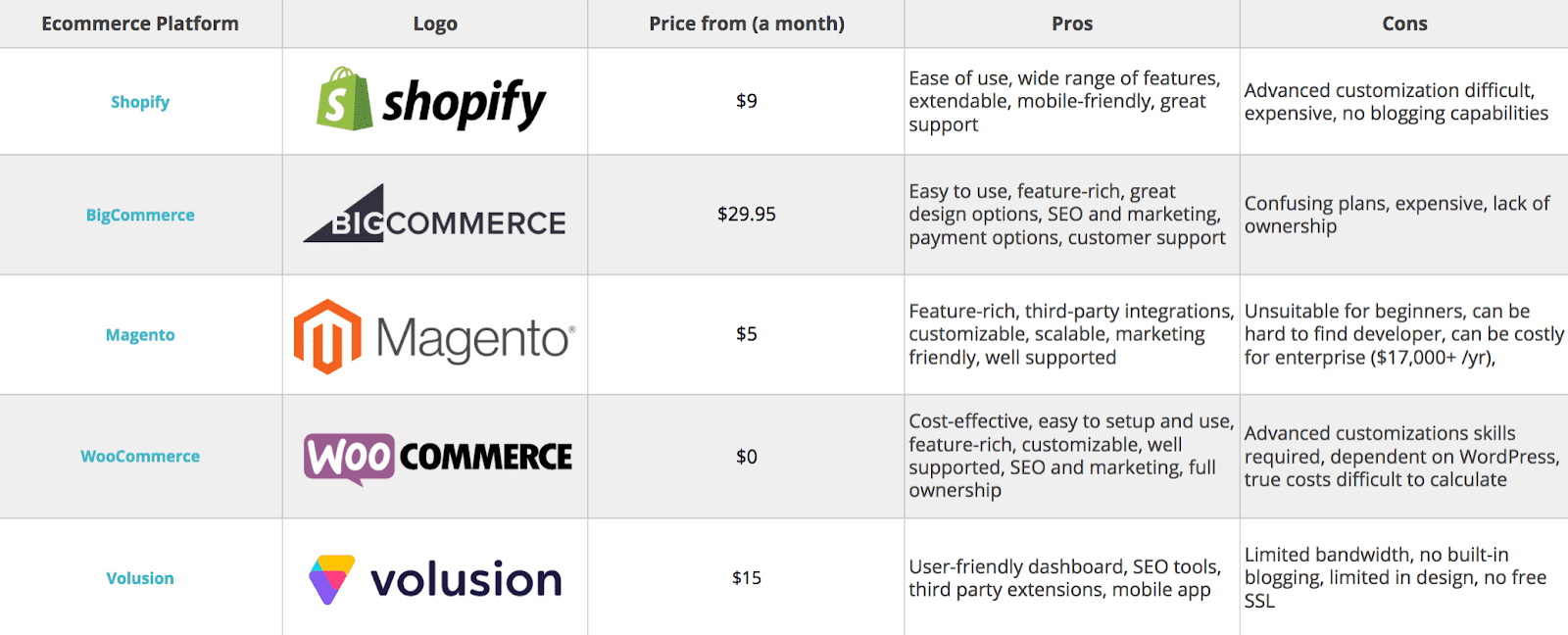The image size is (1568, 635).
Task: Open the BigCommerce platform link
Action: click(140, 215)
